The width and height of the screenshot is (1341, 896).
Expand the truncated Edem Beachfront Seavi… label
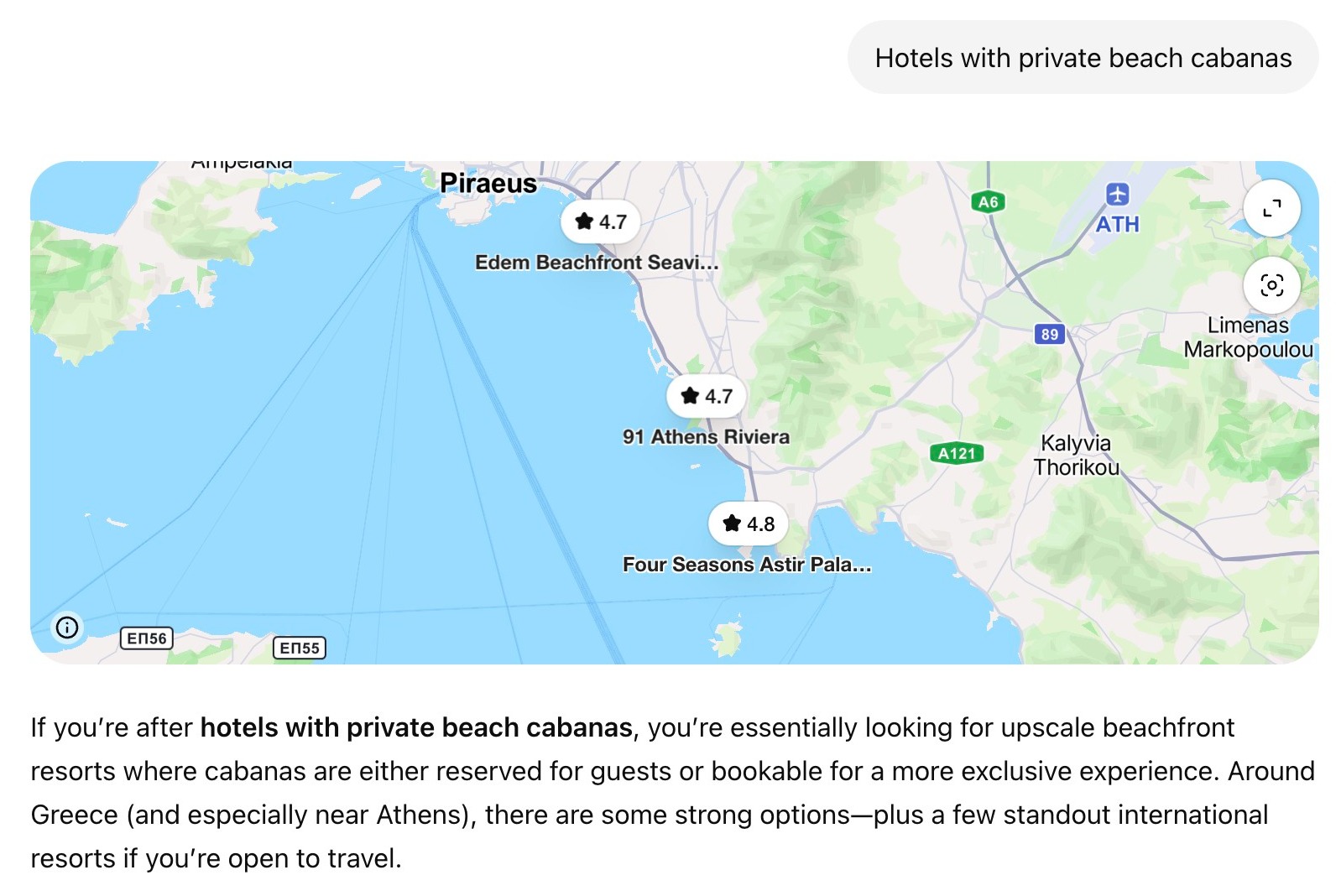597,262
